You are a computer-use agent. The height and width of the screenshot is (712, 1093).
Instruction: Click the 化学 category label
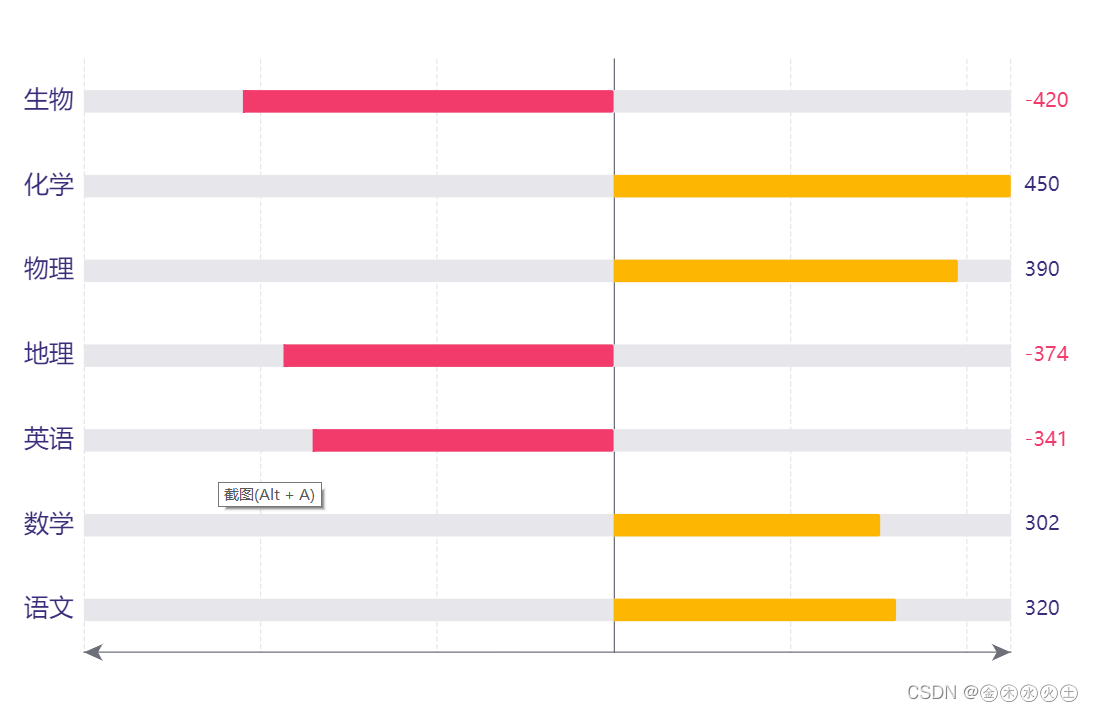pos(49,185)
